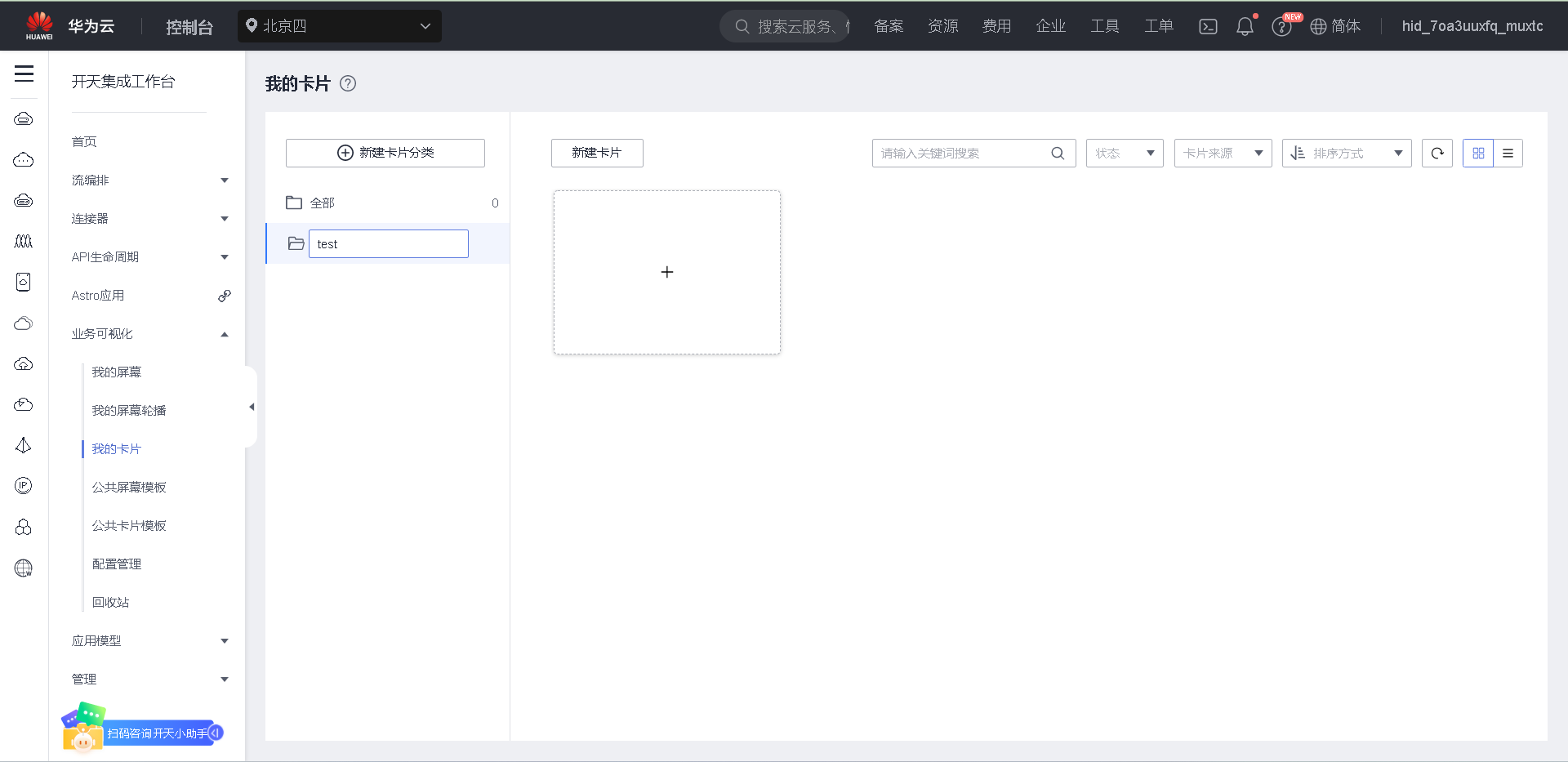This screenshot has width=1568, height=762.
Task: Open Astro应用 link in sidebar
Action: click(98, 296)
